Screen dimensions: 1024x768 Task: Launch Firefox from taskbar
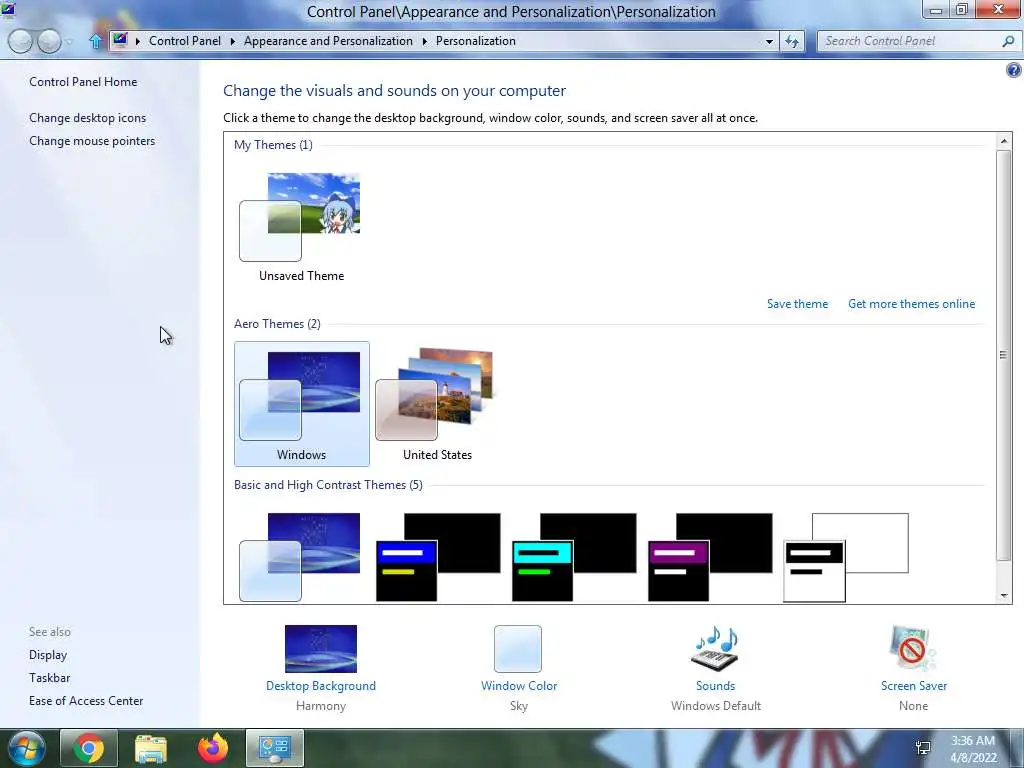(212, 748)
